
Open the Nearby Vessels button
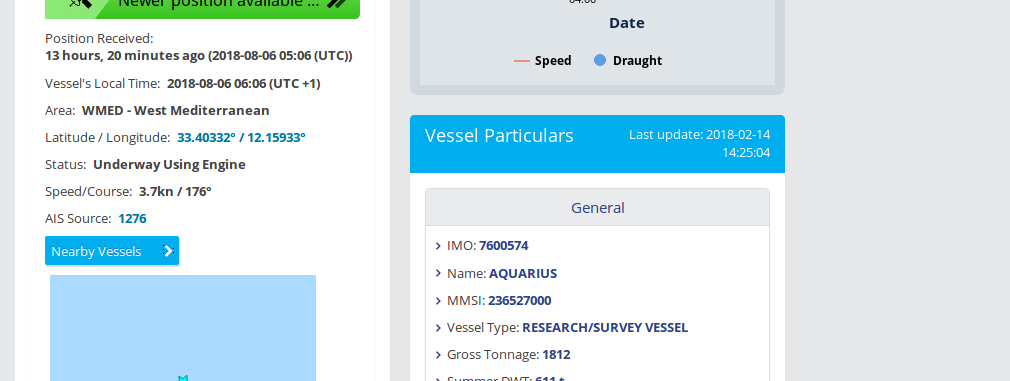pyautogui.click(x=112, y=251)
